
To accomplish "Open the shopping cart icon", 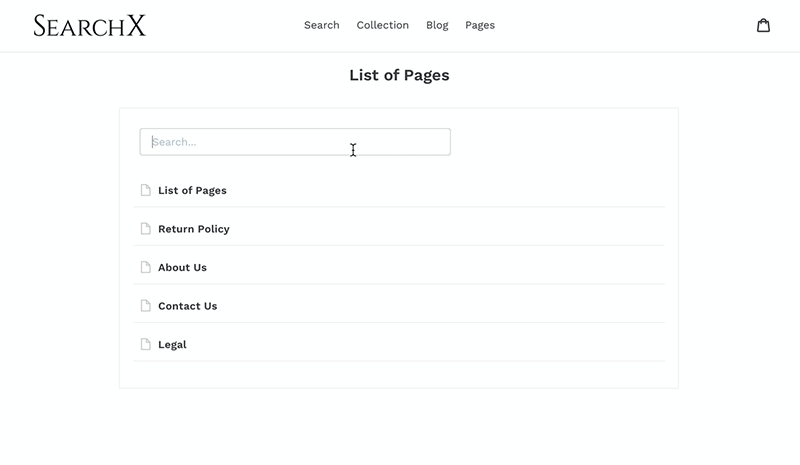I will tap(763, 26).
